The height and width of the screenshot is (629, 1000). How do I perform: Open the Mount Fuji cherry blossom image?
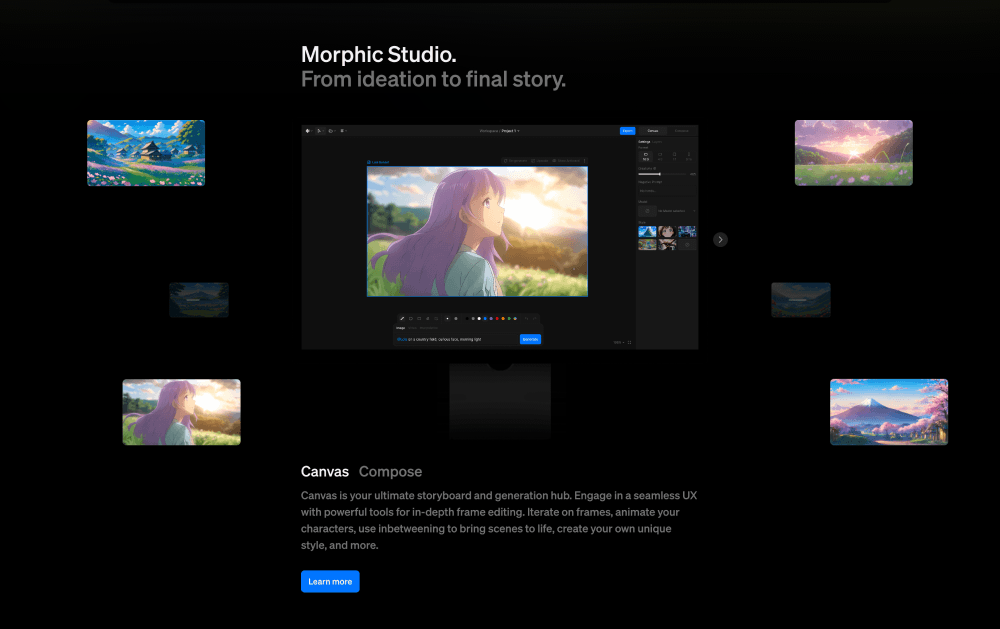(889, 412)
